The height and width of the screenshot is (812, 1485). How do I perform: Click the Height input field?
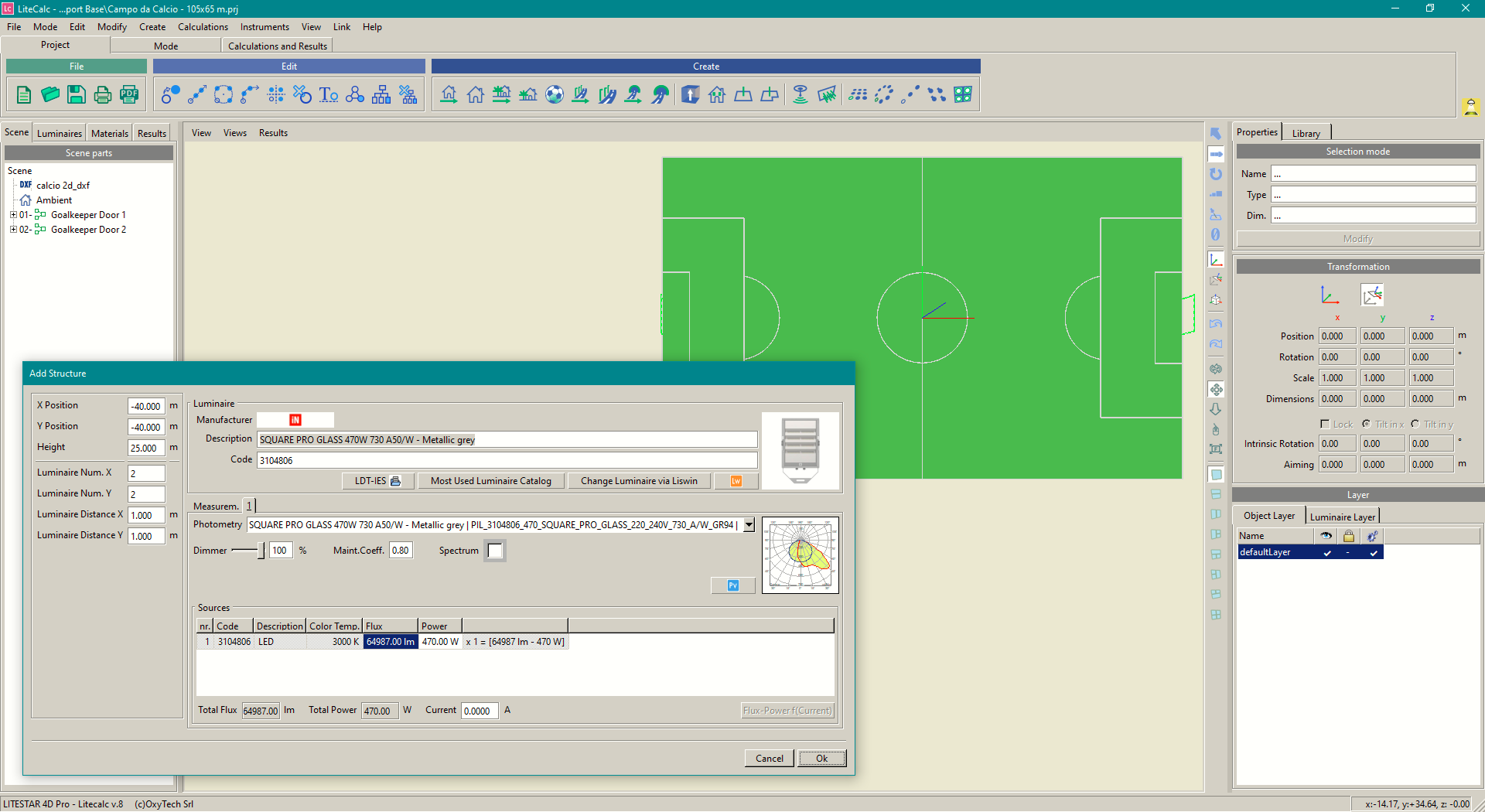click(x=146, y=448)
